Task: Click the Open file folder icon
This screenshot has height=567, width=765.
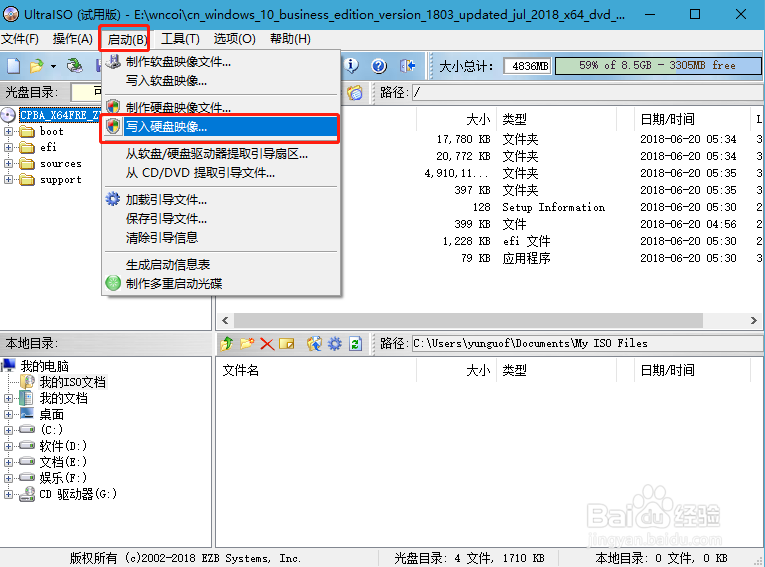Action: point(36,65)
